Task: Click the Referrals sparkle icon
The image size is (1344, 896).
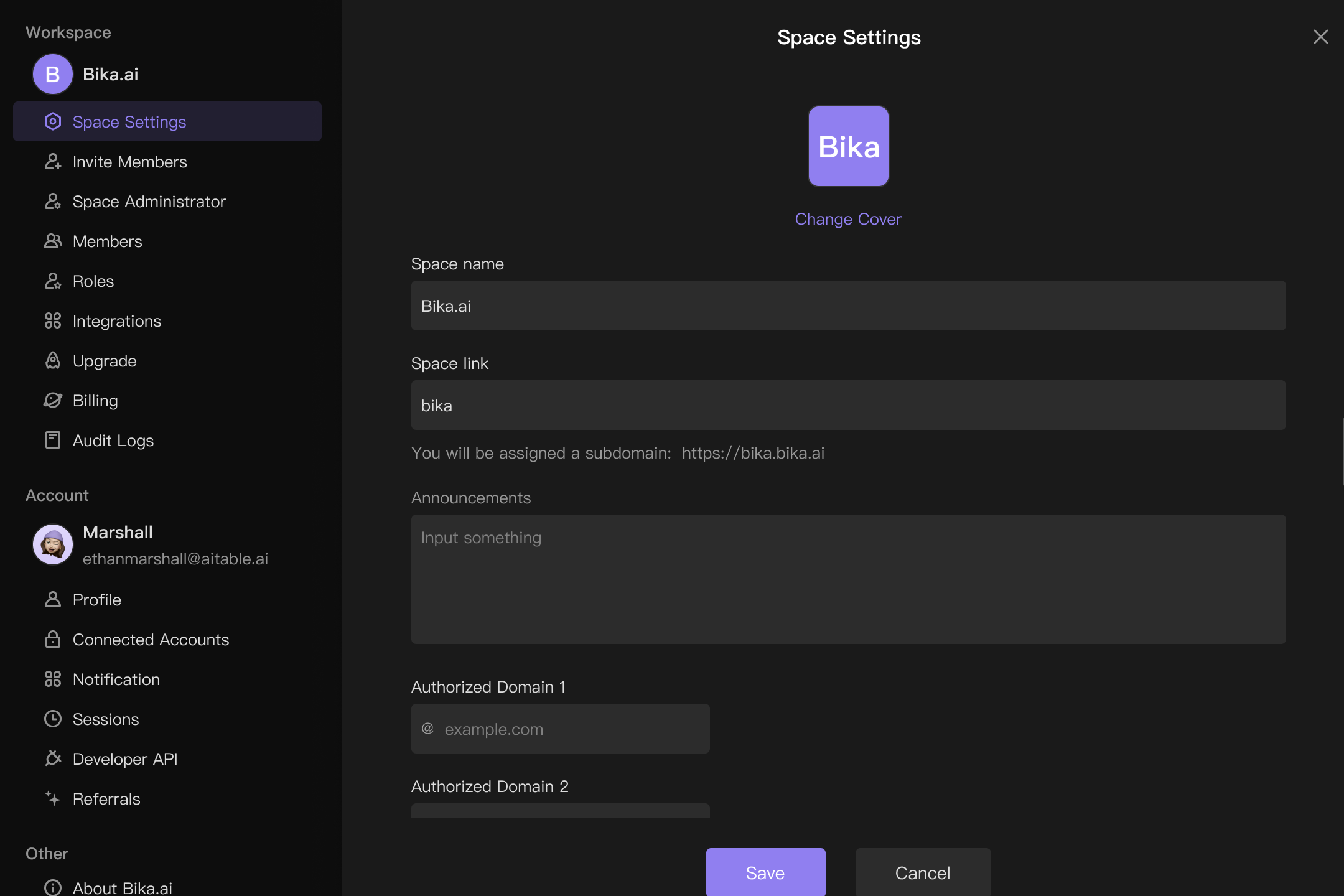Action: 53,798
